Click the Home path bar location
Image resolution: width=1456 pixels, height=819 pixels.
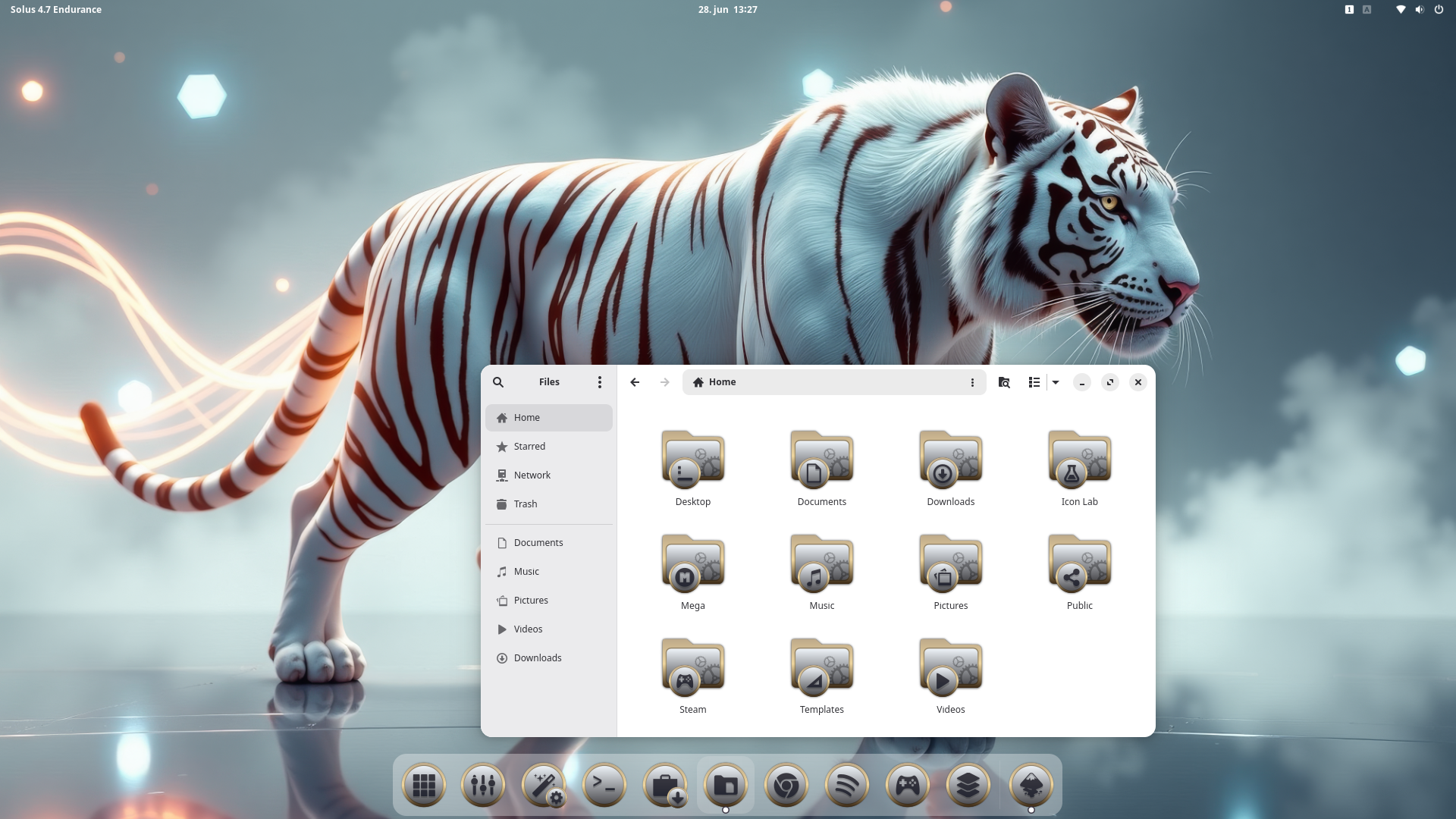pos(714,382)
